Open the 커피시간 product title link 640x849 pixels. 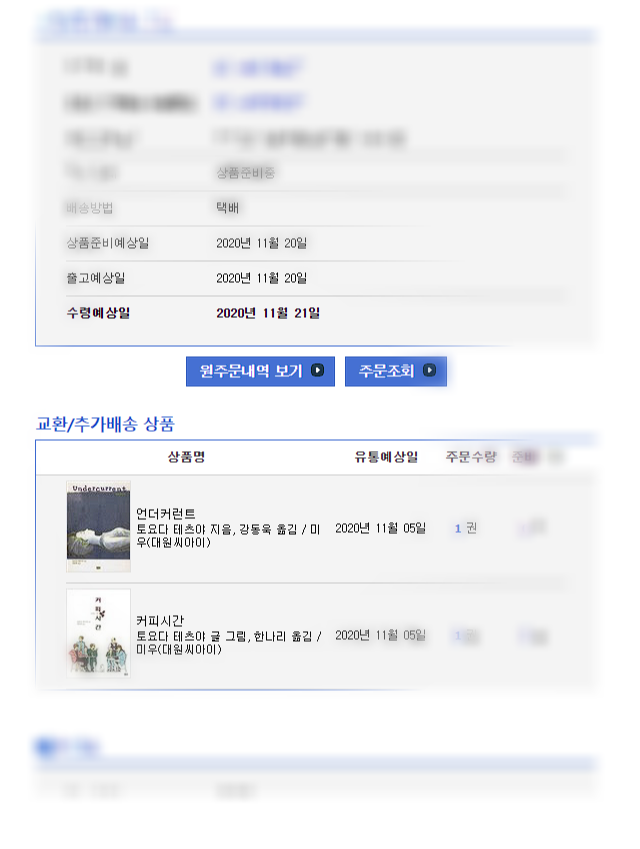(160, 621)
